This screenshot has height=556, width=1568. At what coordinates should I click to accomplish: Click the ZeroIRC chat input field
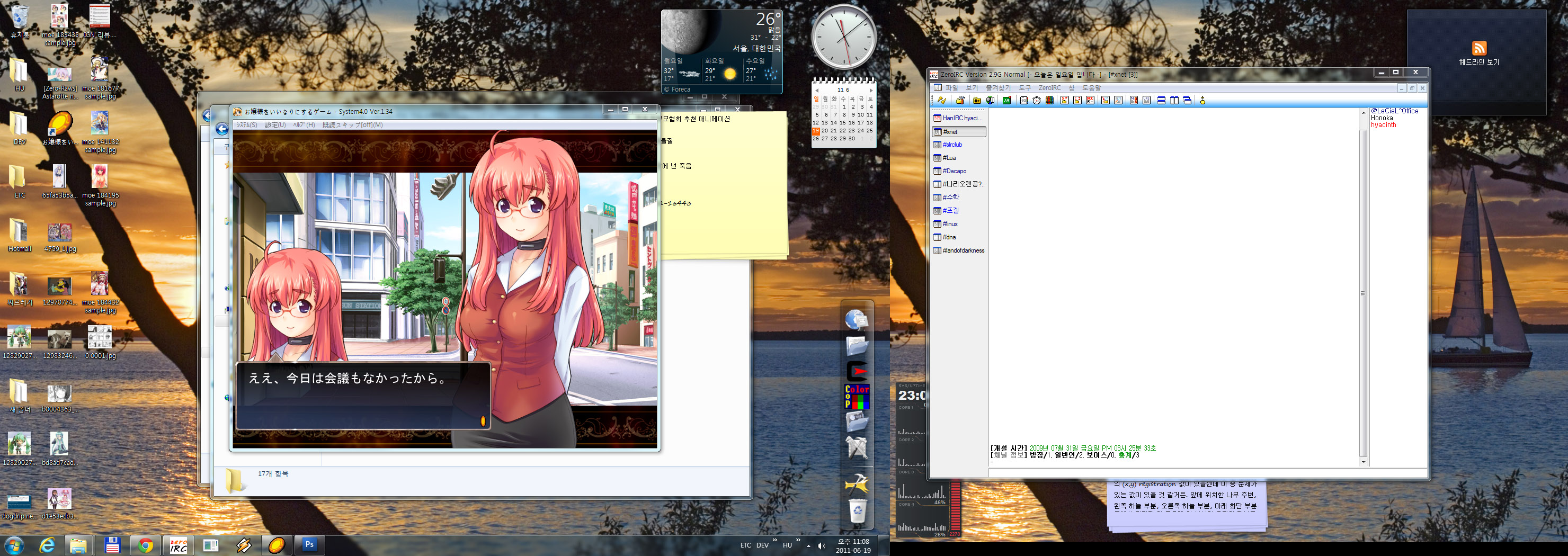1208,473
